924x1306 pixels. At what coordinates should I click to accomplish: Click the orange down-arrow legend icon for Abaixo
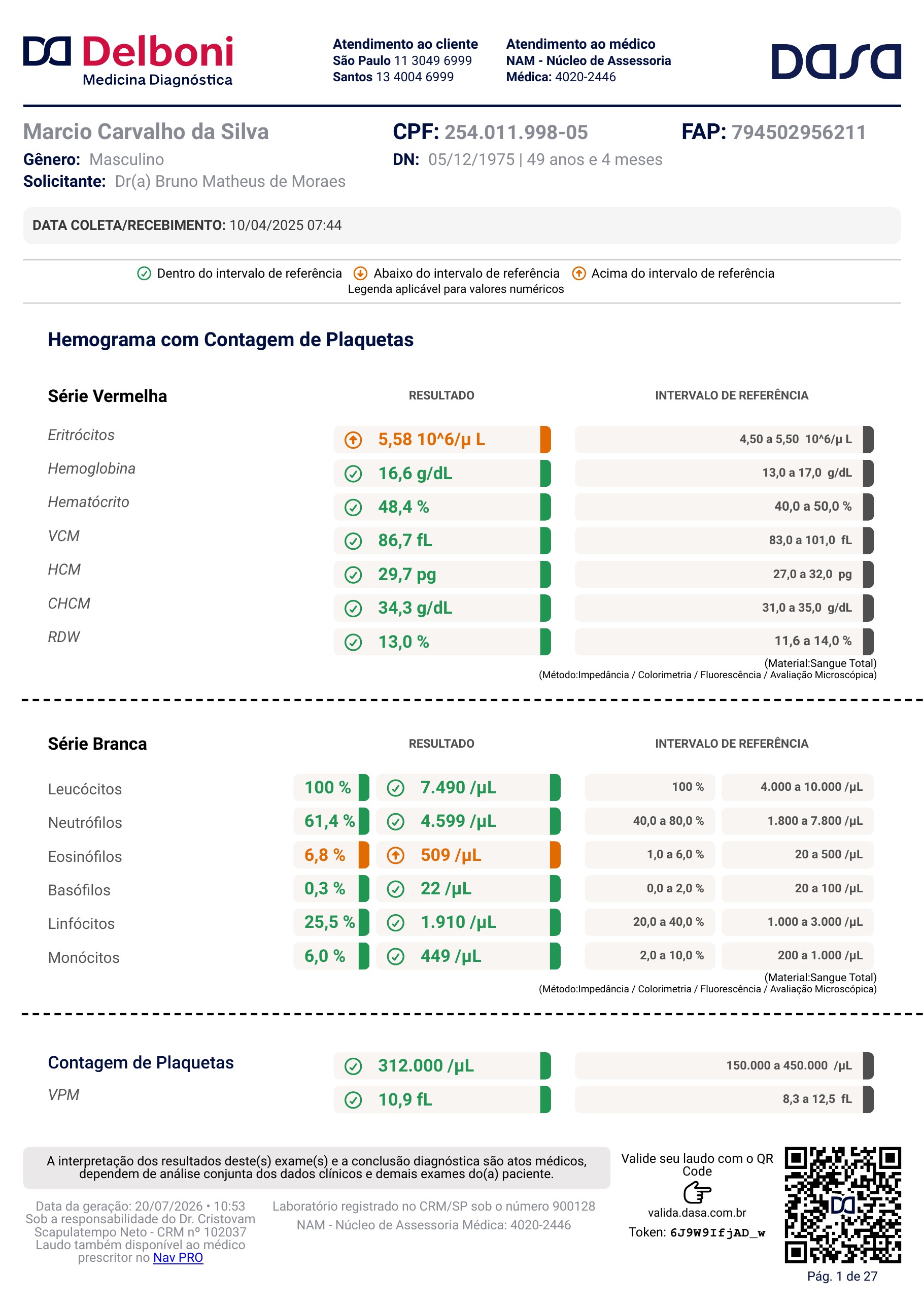pos(360,274)
